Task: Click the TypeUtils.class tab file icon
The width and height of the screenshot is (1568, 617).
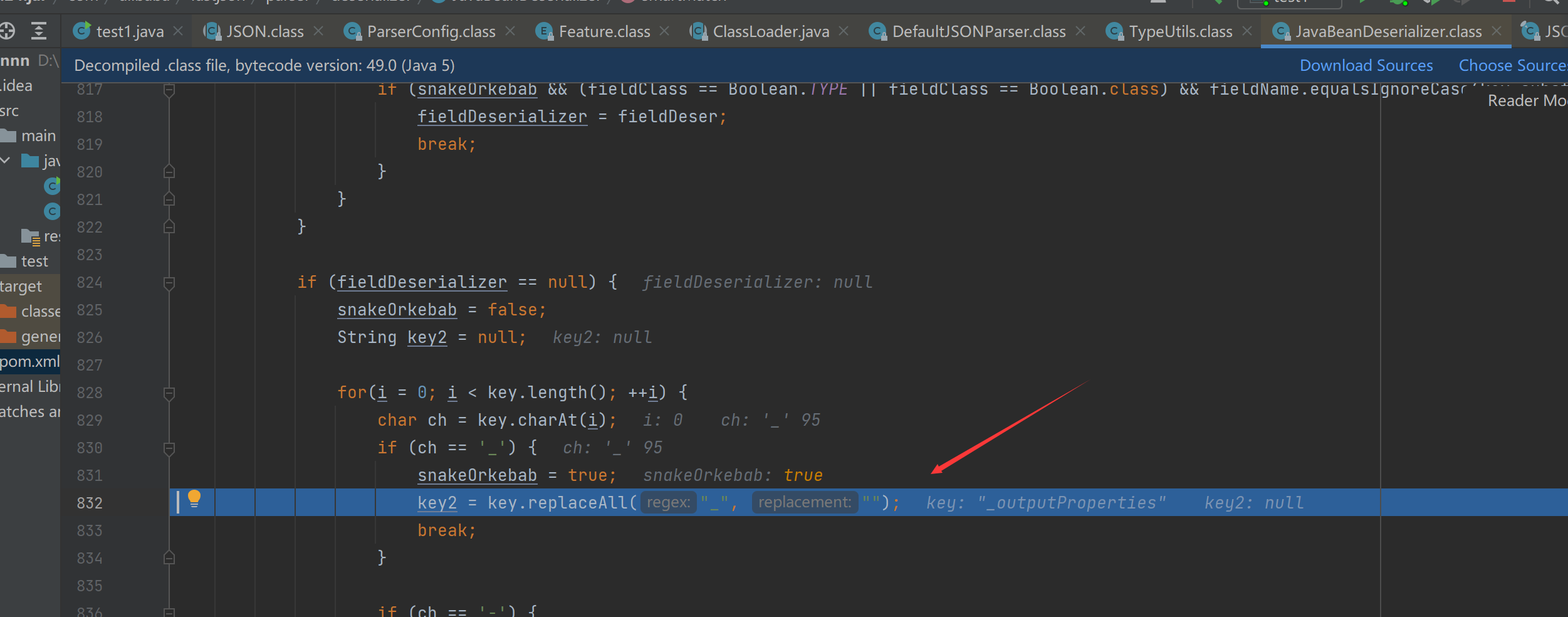Action: click(1114, 31)
